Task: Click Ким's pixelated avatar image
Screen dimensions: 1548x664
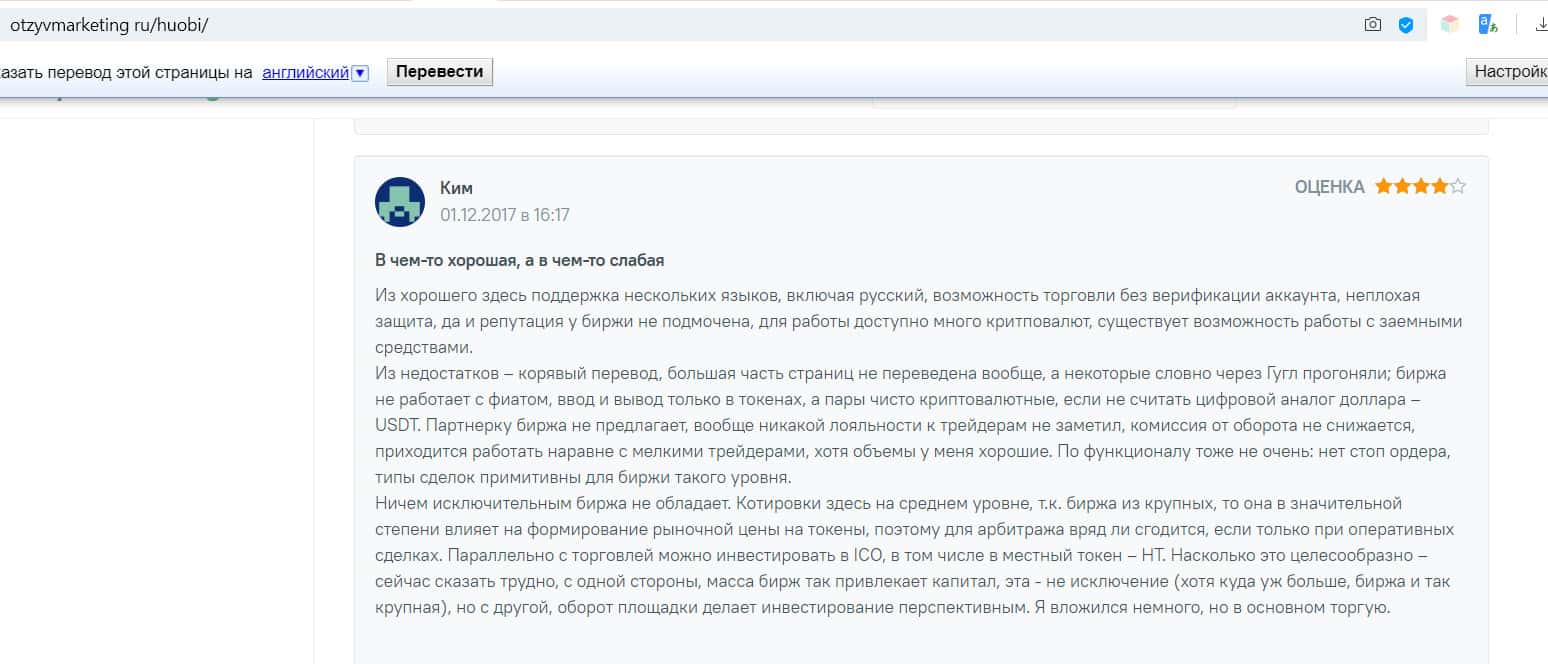Action: (x=400, y=201)
